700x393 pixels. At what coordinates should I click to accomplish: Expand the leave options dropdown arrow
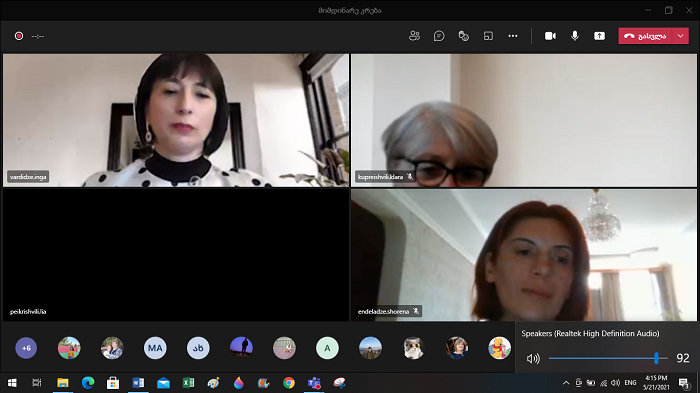pyautogui.click(x=680, y=36)
